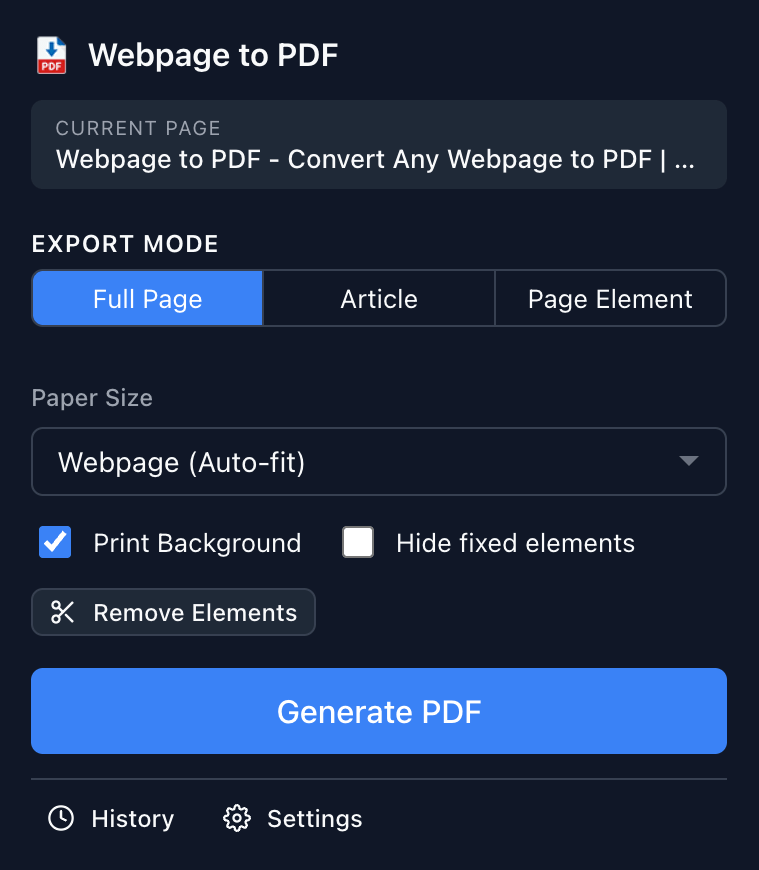Image resolution: width=759 pixels, height=870 pixels.
Task: Expand paper size options list
Action: tap(379, 461)
